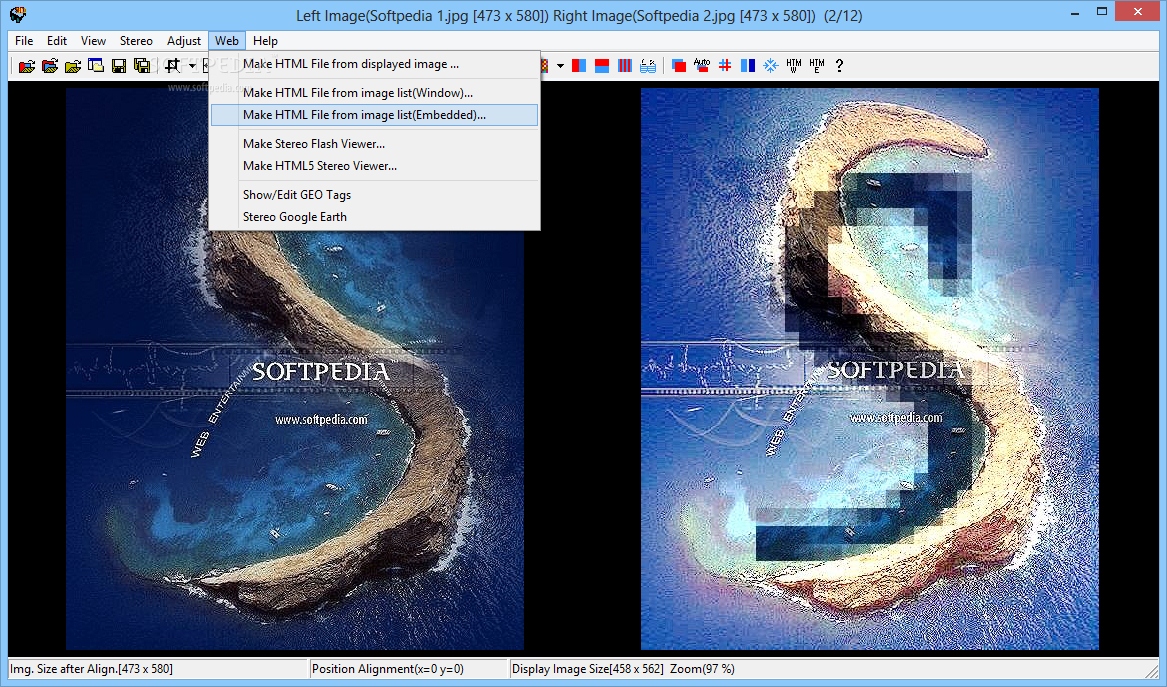Click the 'Img. Size after Align.[473 x 580]' status text
Viewport: 1167px width, 687px height.
[92, 669]
